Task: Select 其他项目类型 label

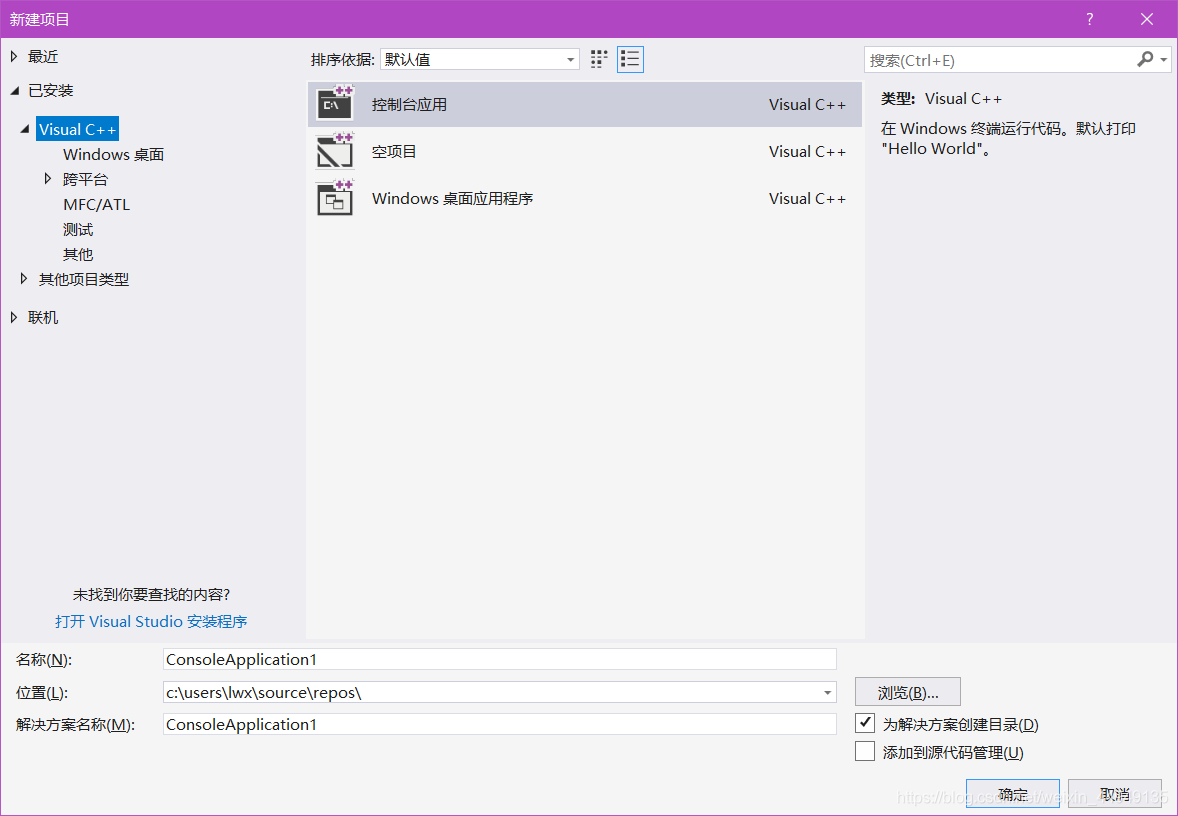Action: pyautogui.click(x=84, y=279)
